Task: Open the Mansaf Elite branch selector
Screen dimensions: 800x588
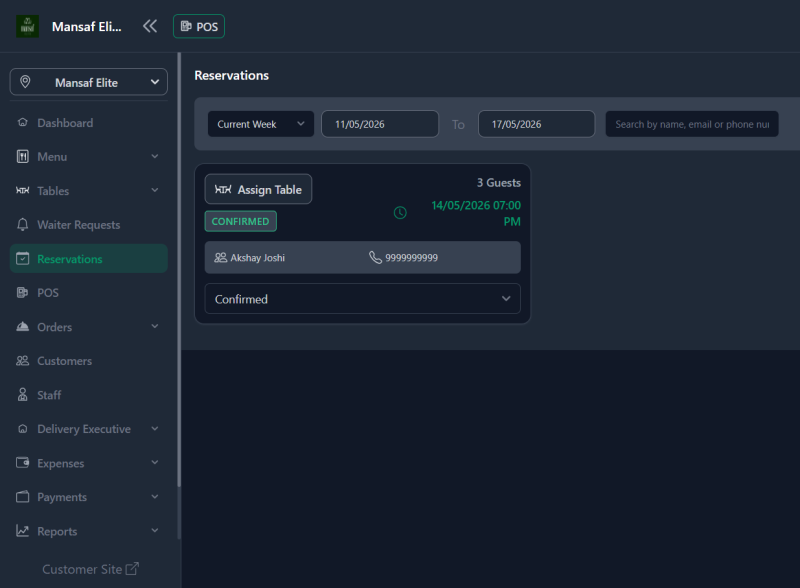Action: [x=89, y=82]
